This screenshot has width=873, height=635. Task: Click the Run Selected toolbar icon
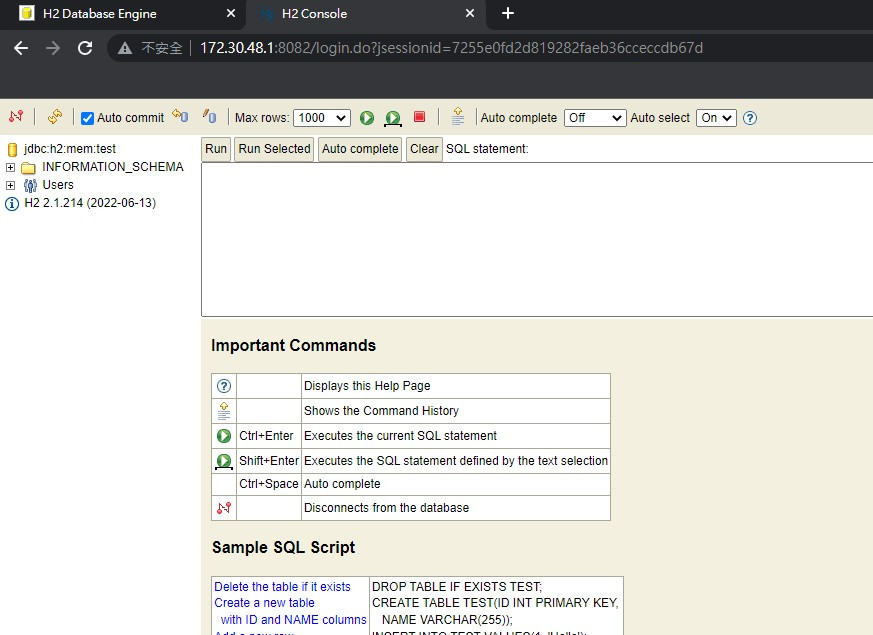[393, 118]
